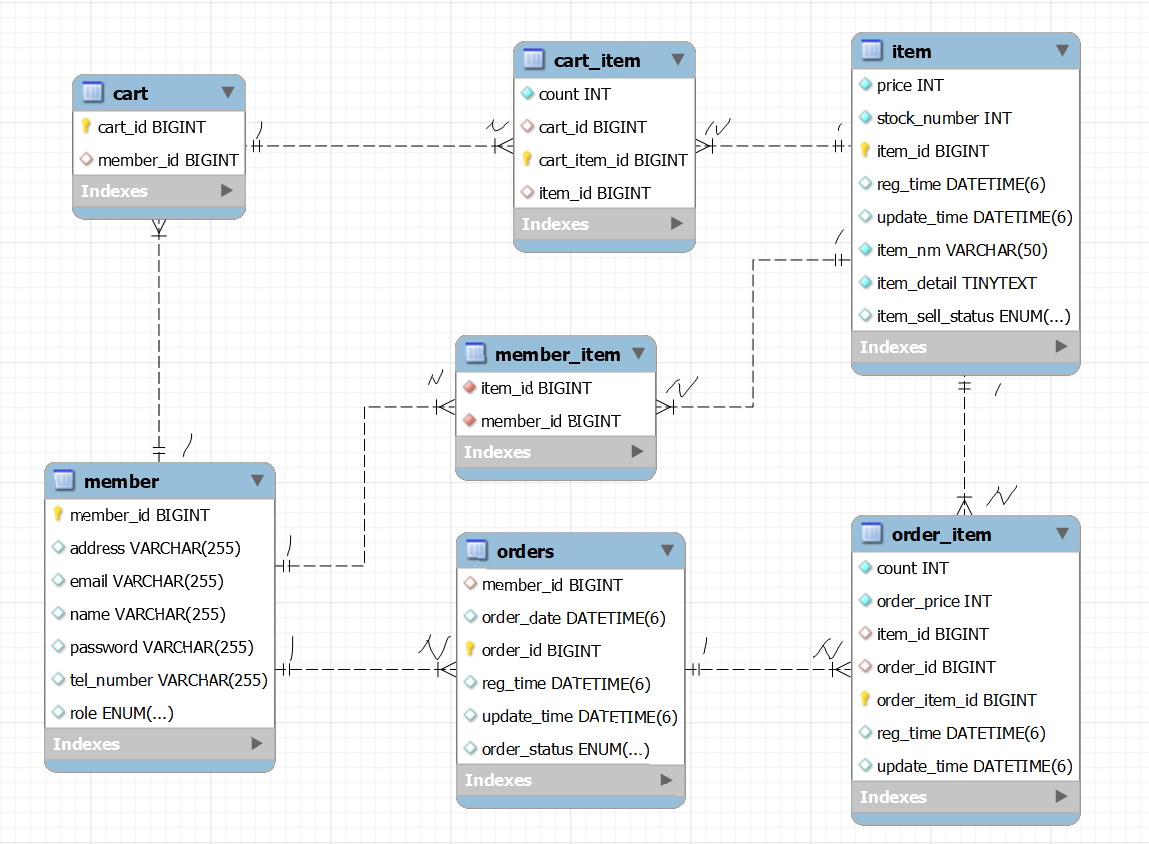Collapse the item table header arrow
This screenshot has height=844, width=1149.
click(1063, 51)
